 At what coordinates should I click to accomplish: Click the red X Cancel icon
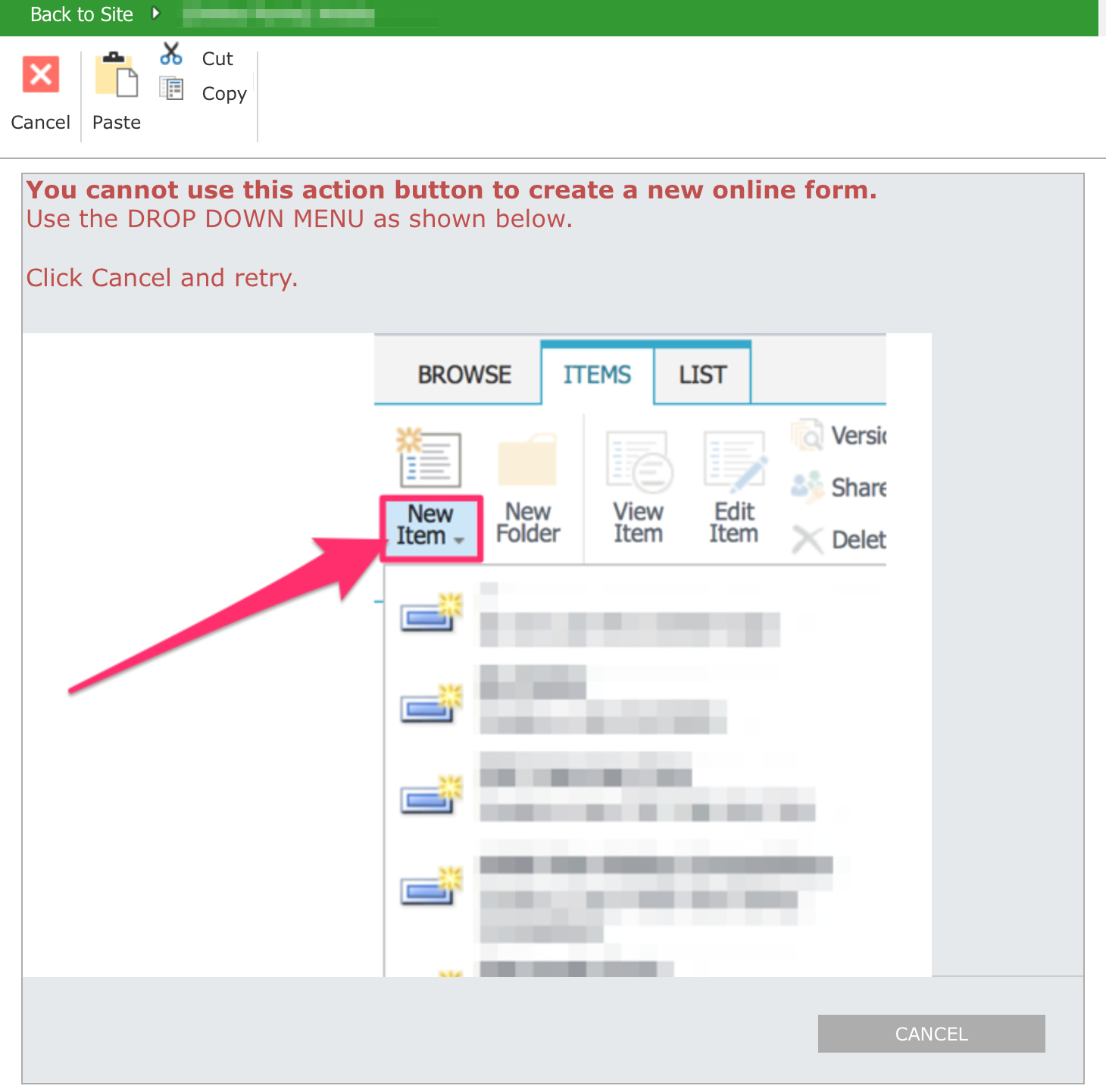point(41,75)
